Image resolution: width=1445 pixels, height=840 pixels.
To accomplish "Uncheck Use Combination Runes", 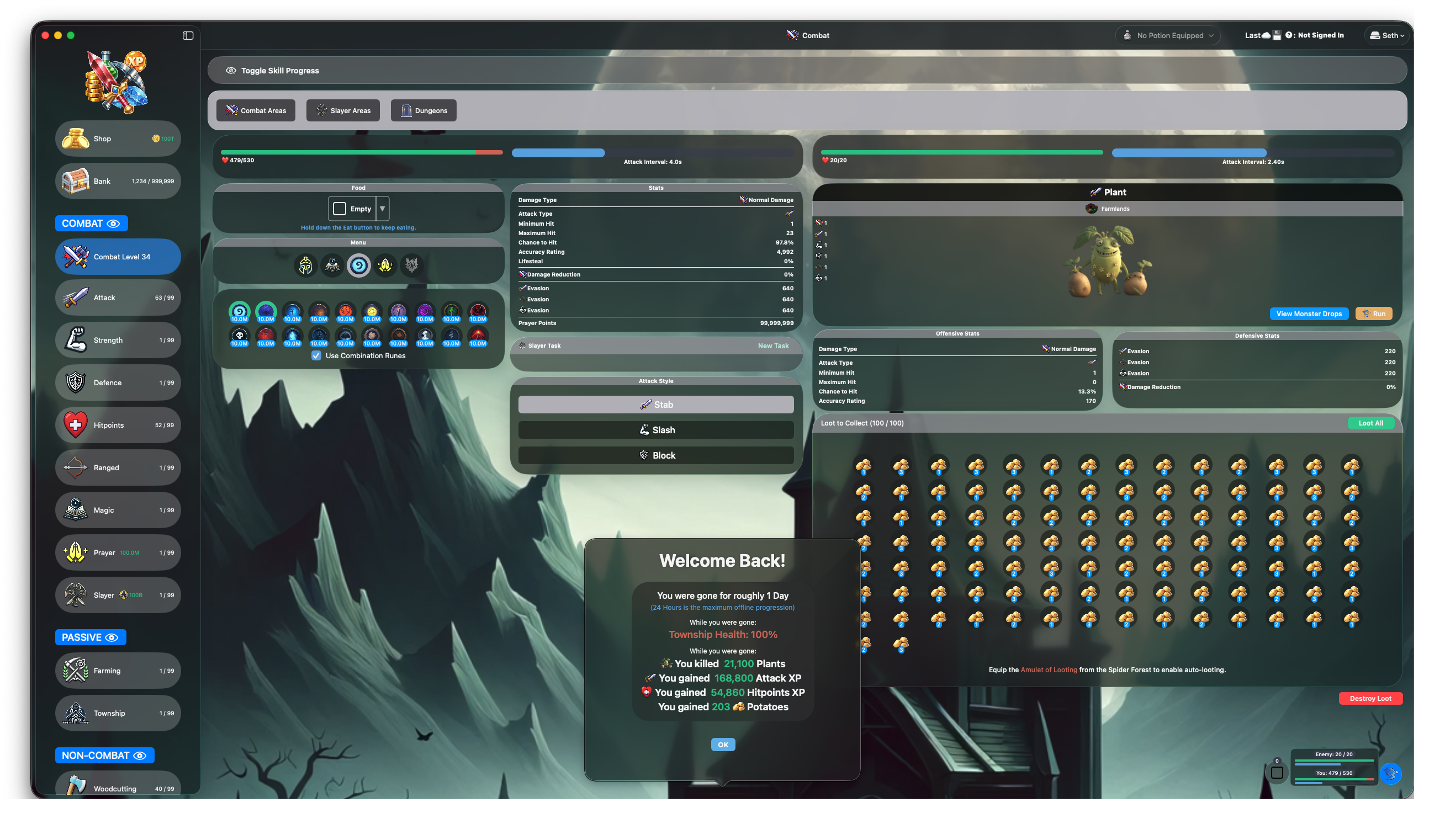I will click(316, 355).
